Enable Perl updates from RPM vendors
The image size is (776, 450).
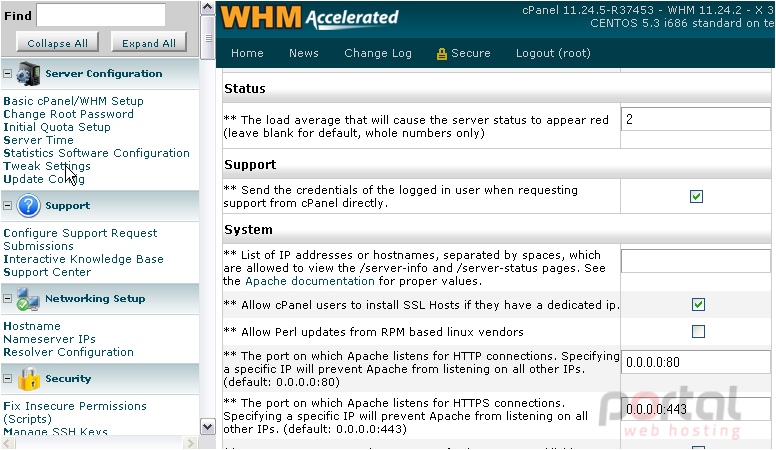click(698, 331)
